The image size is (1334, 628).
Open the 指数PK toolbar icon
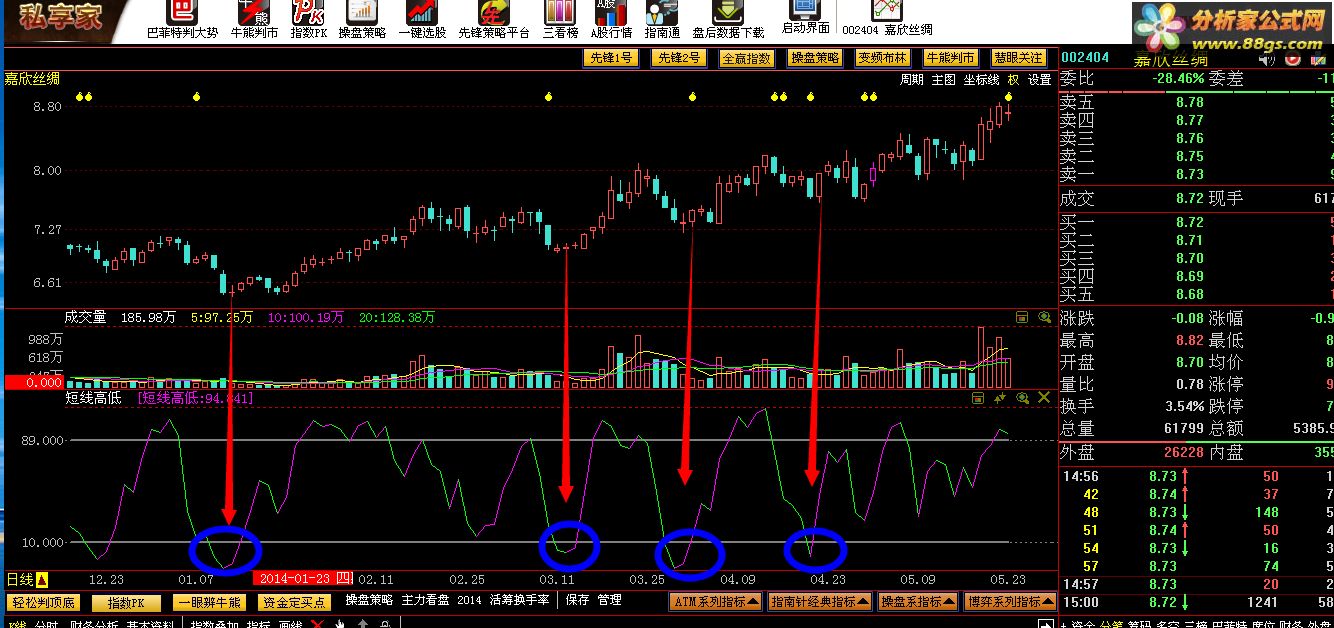(x=308, y=12)
